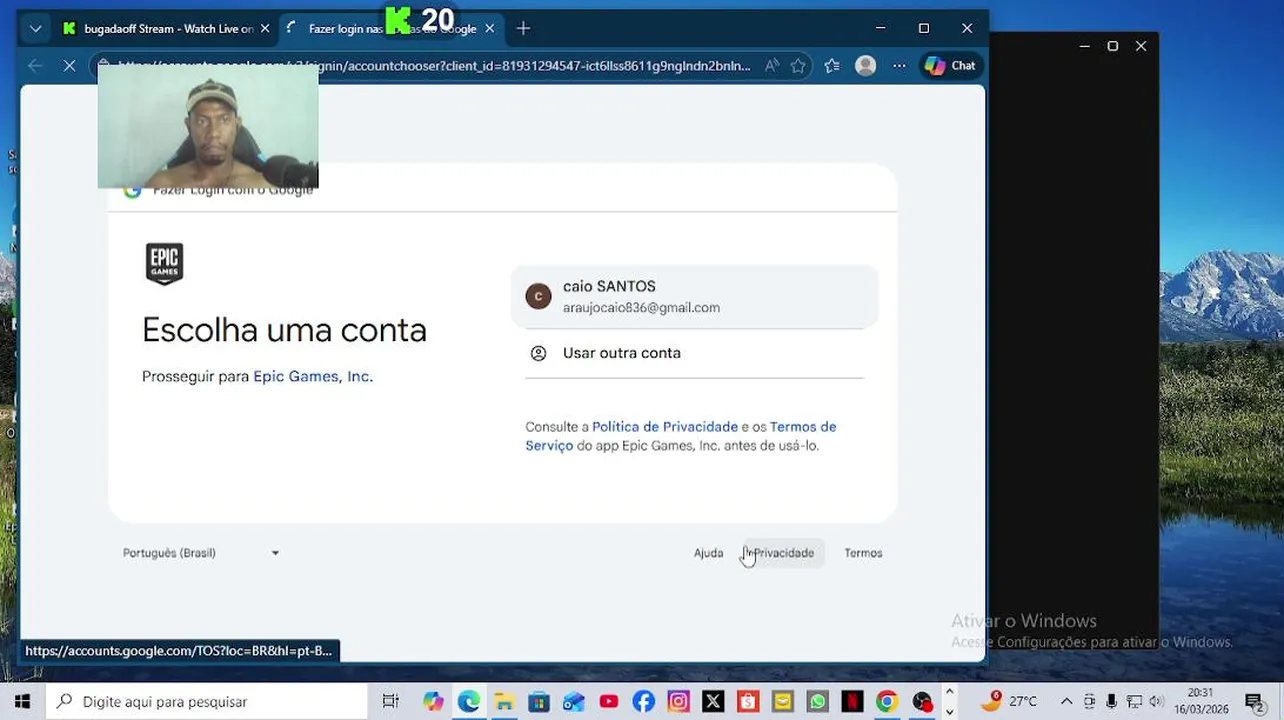Screen dimensions: 1284x720
Task: Open Google Chrome taskbar icon
Action: pyautogui.click(x=887, y=702)
